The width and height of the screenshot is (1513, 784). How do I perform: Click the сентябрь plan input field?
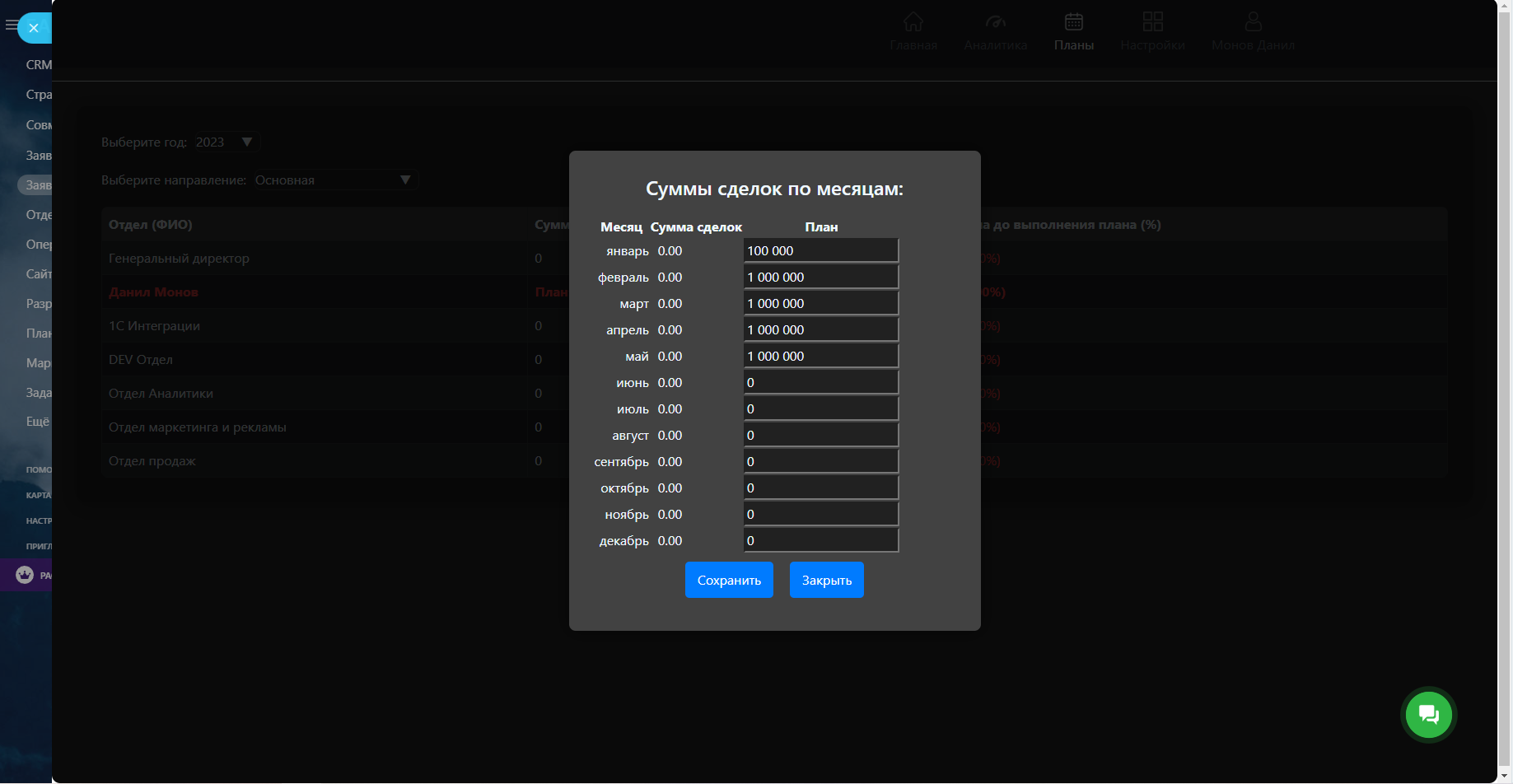821,461
